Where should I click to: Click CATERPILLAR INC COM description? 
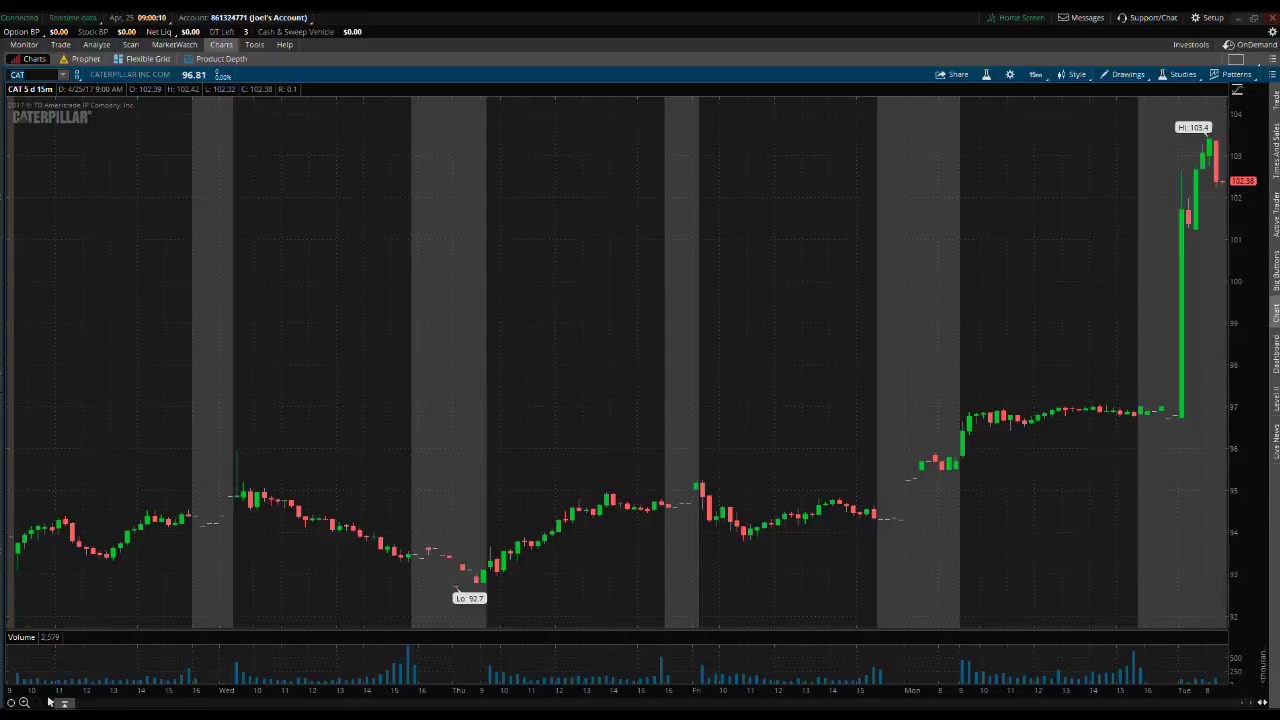tap(130, 75)
